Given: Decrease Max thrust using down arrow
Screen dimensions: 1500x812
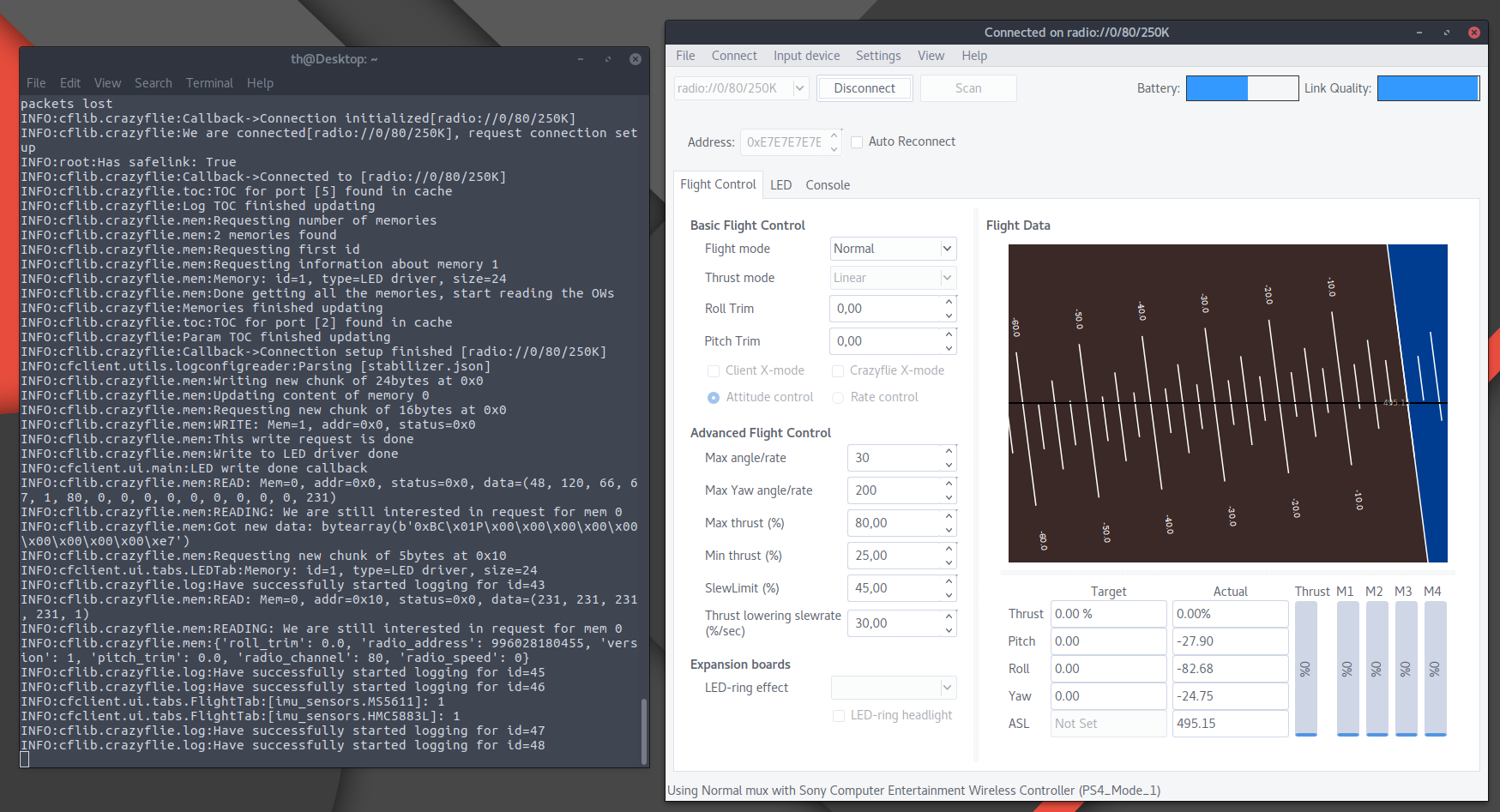Looking at the screenshot, I should click(x=949, y=530).
